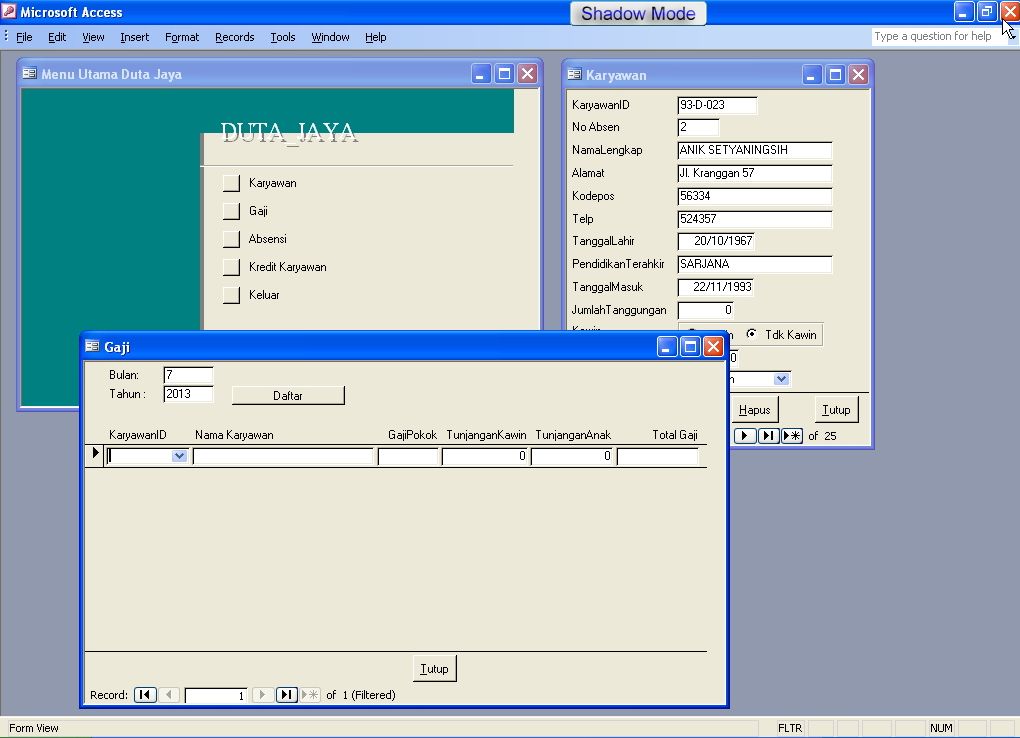Click the PendidikanTerakhir field SARJANA
Screen dimensions: 1020x738
tap(755, 264)
